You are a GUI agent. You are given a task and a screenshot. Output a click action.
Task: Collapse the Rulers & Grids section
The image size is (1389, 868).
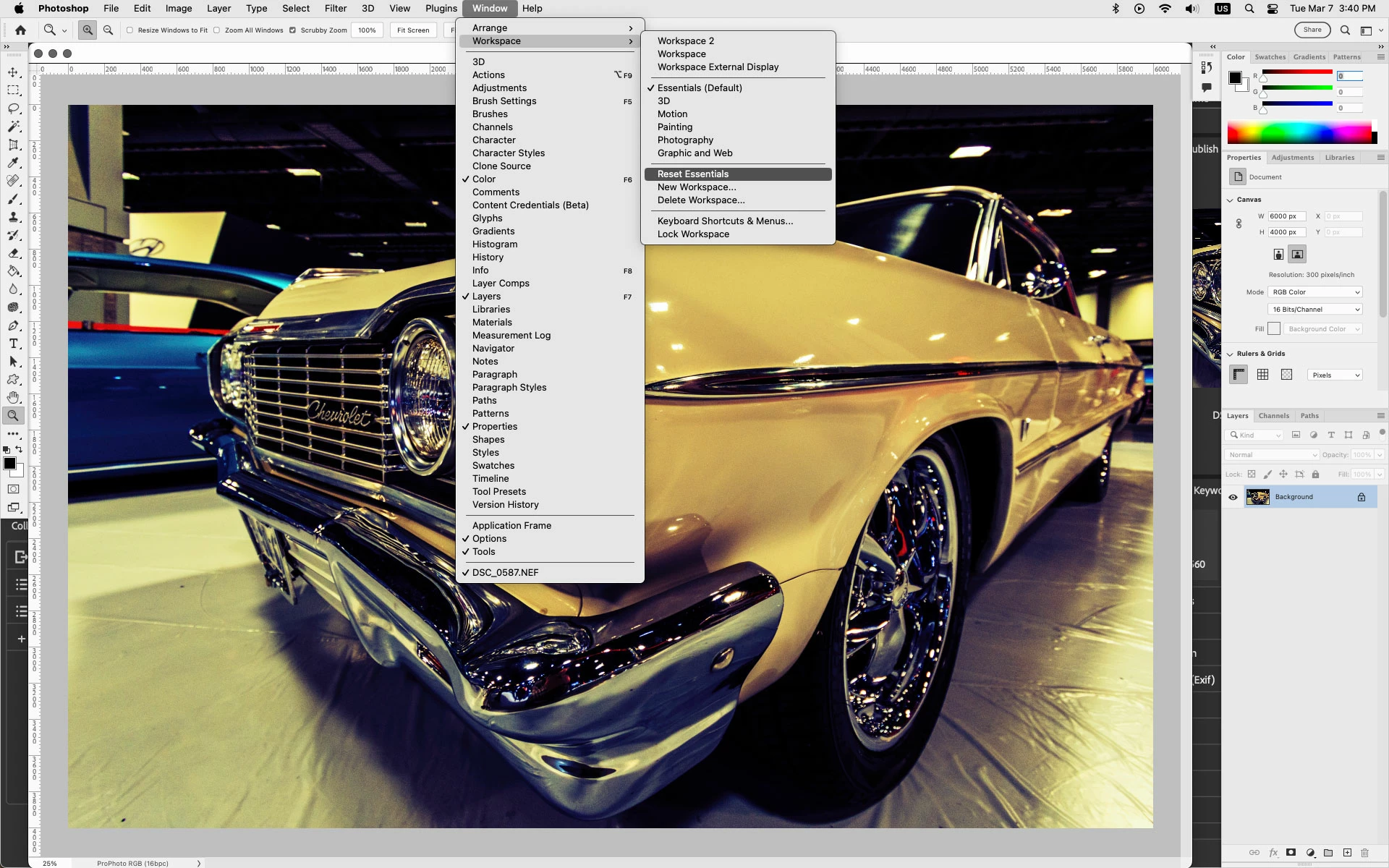(x=1230, y=354)
